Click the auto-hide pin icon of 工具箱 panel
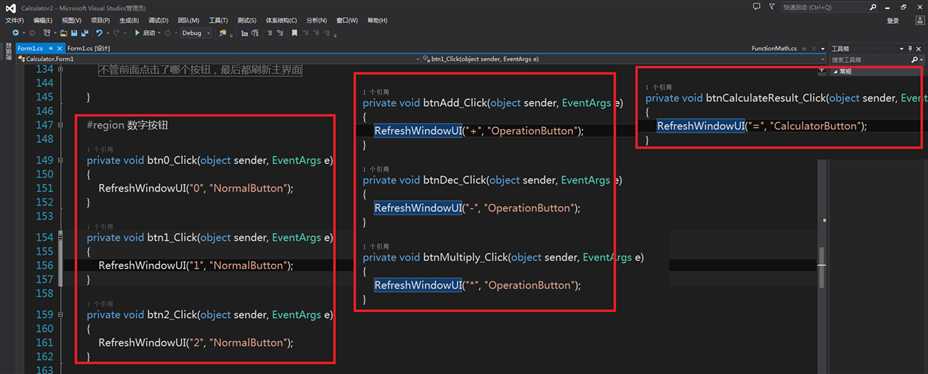The image size is (928, 374). 910,49
